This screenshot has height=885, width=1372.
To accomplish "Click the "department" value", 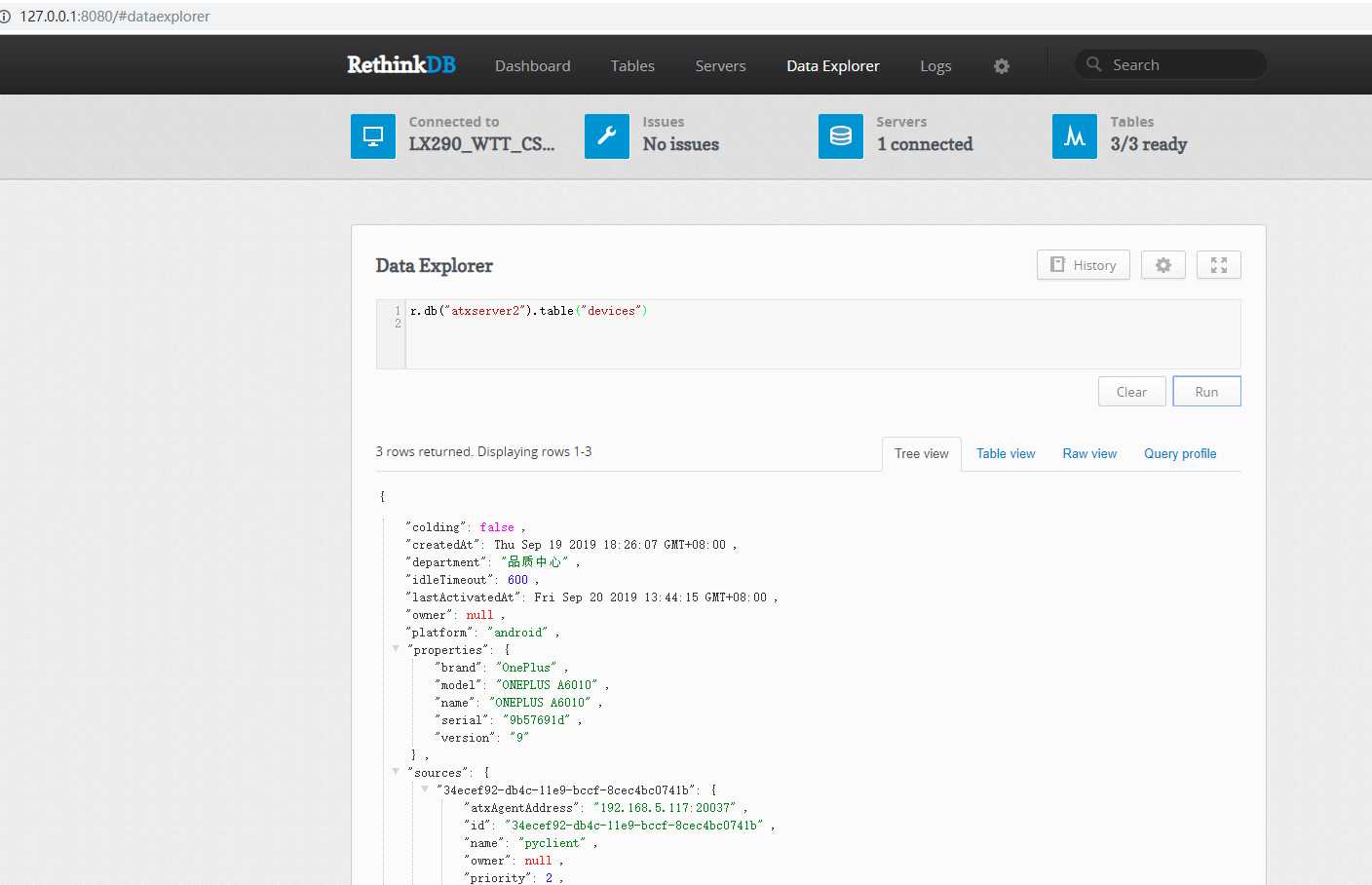I will pos(535,562).
